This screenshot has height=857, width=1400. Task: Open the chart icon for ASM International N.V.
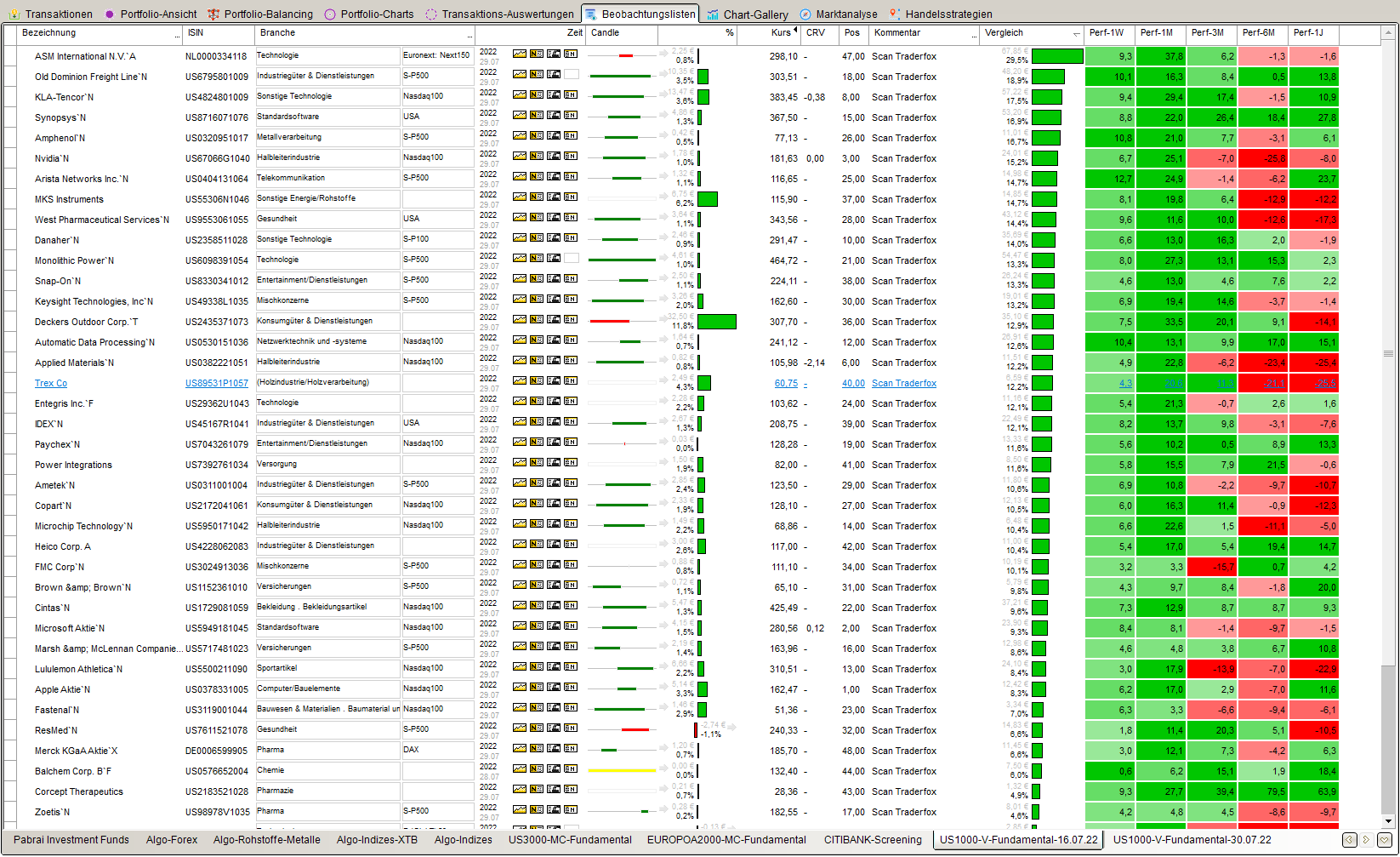[520, 54]
